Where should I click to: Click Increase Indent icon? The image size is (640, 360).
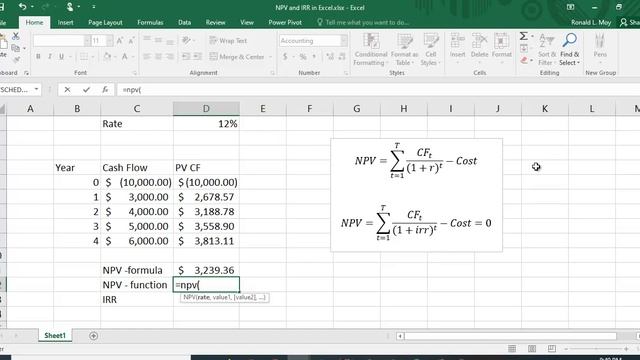pos(197,57)
